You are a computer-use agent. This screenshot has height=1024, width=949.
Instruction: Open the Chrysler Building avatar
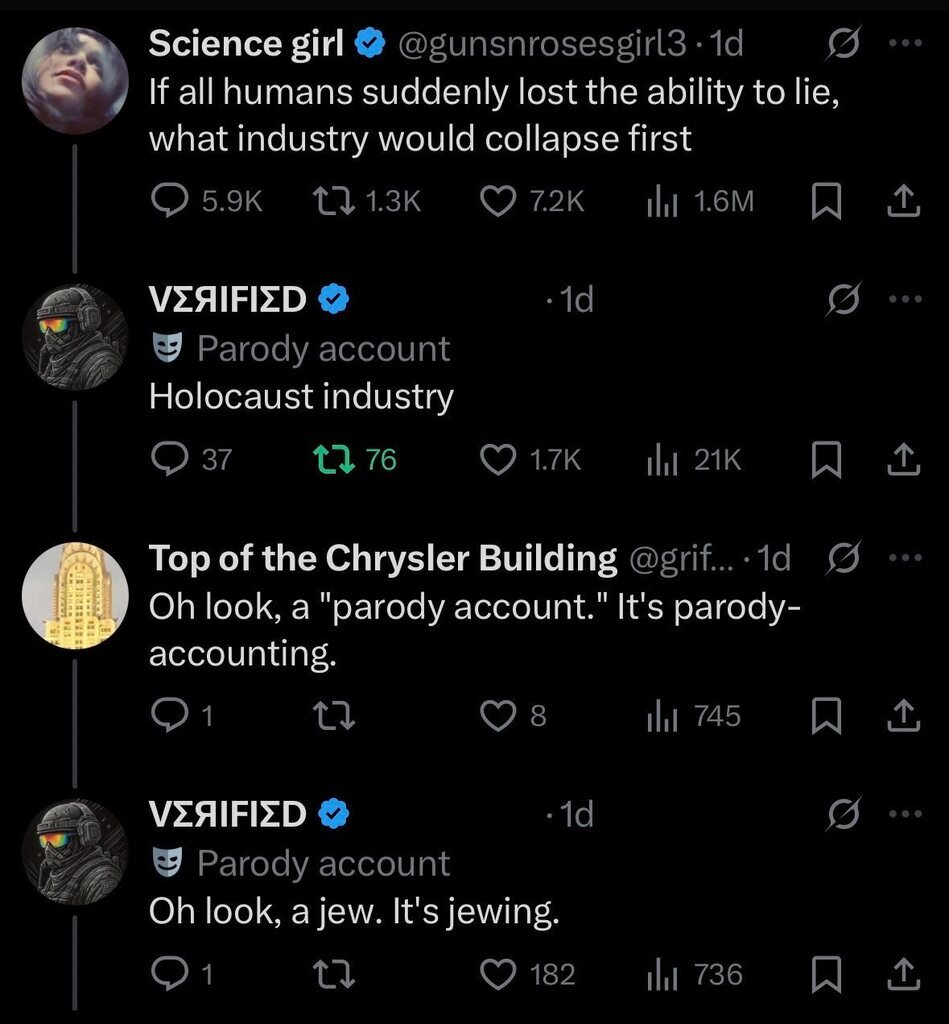75,595
